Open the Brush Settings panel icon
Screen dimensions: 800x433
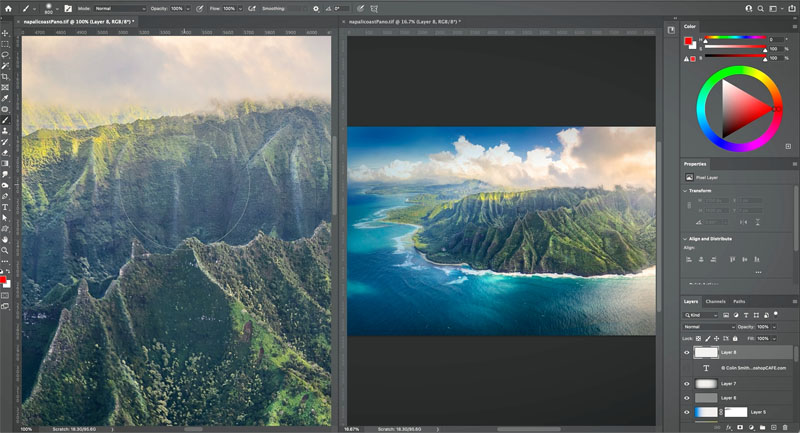[68, 9]
